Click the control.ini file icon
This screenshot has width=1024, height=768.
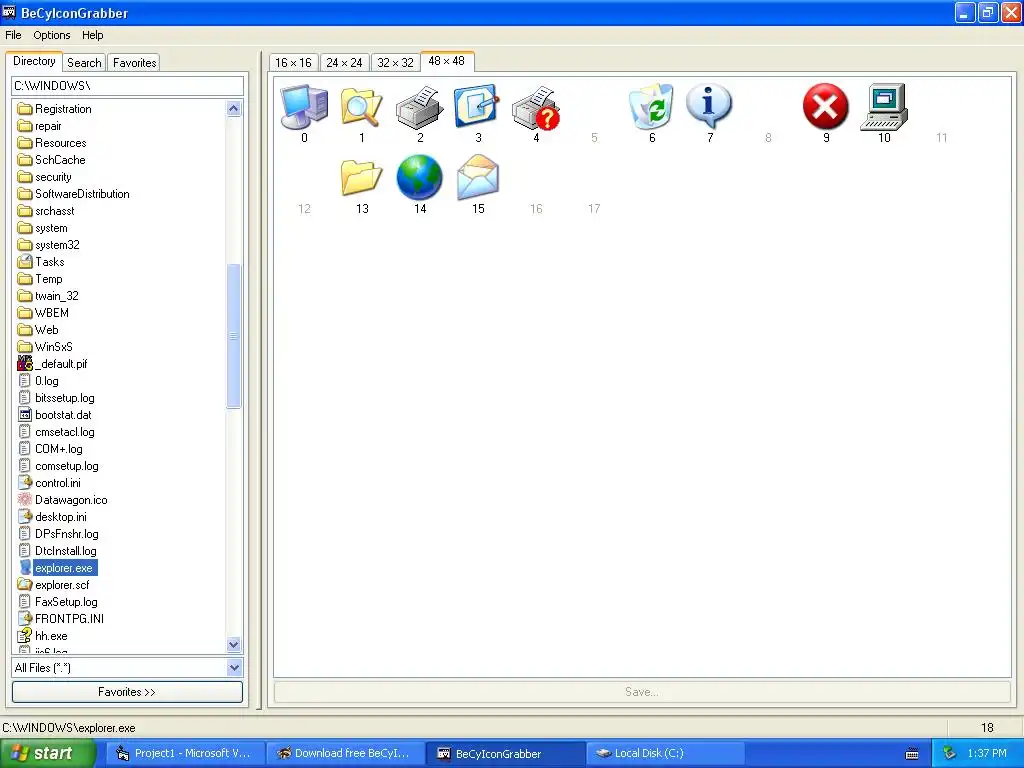pos(25,482)
